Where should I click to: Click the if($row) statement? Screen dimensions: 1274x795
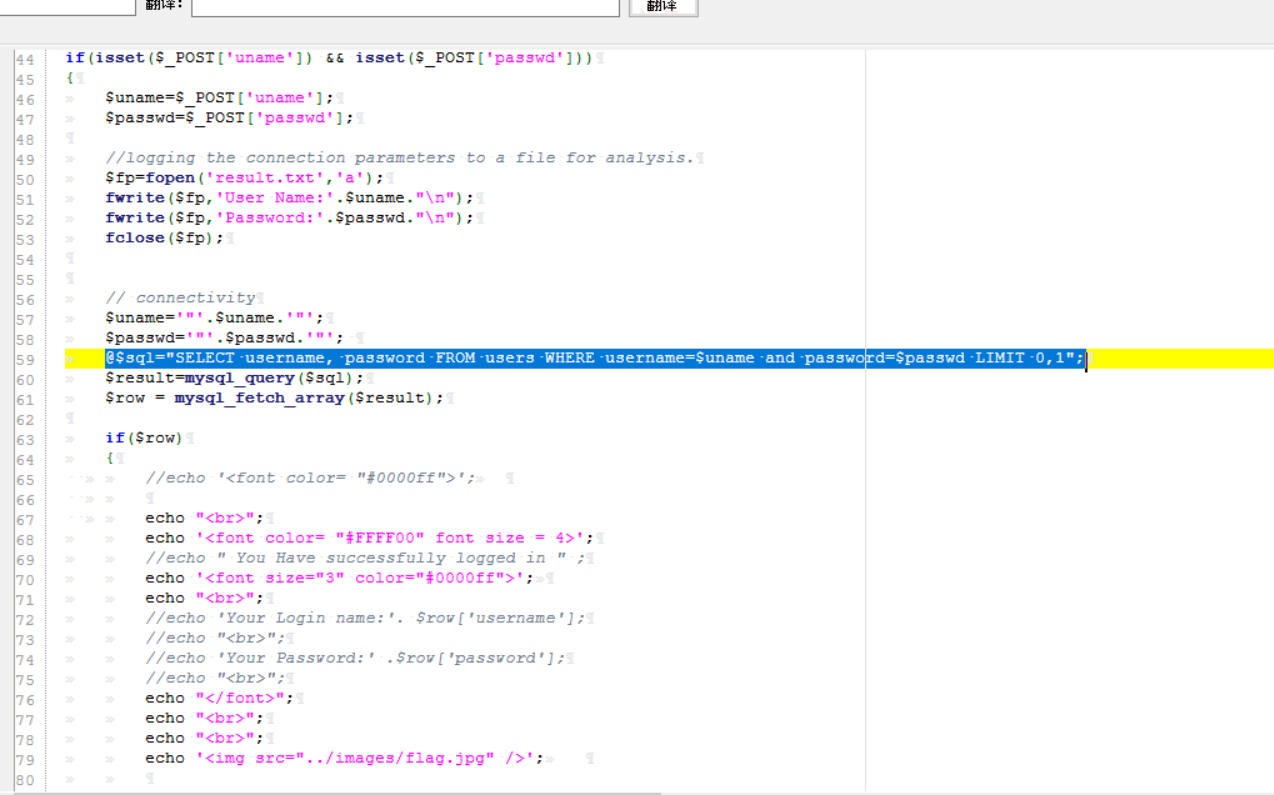point(144,438)
